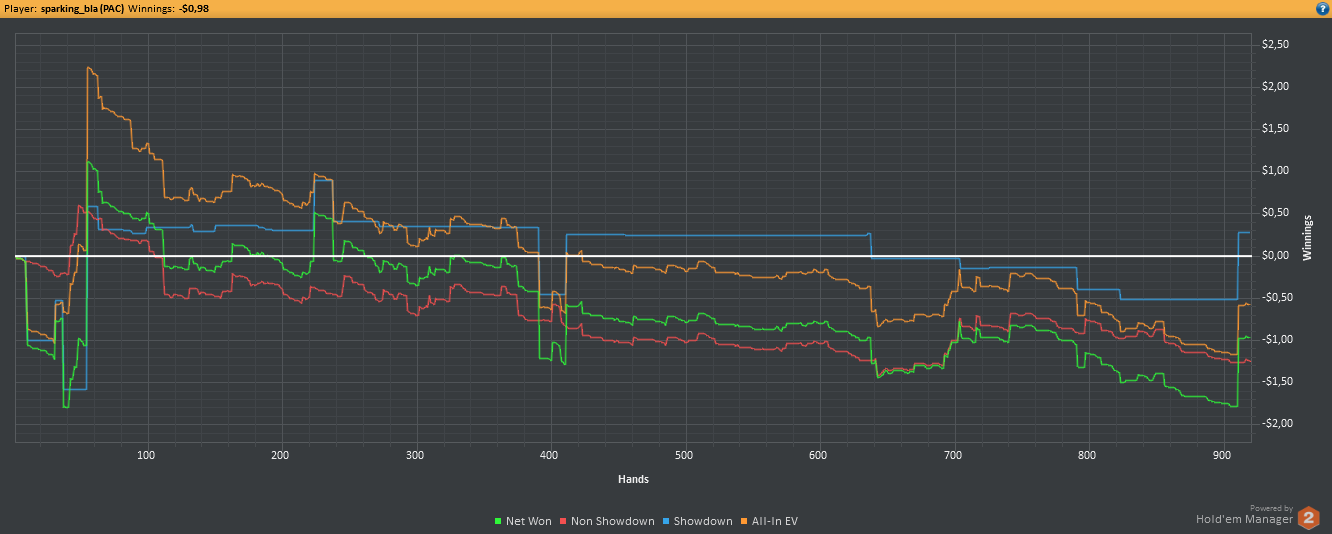Toggle the Net Won series in the legend
The width and height of the screenshot is (1332, 534).
point(523,521)
